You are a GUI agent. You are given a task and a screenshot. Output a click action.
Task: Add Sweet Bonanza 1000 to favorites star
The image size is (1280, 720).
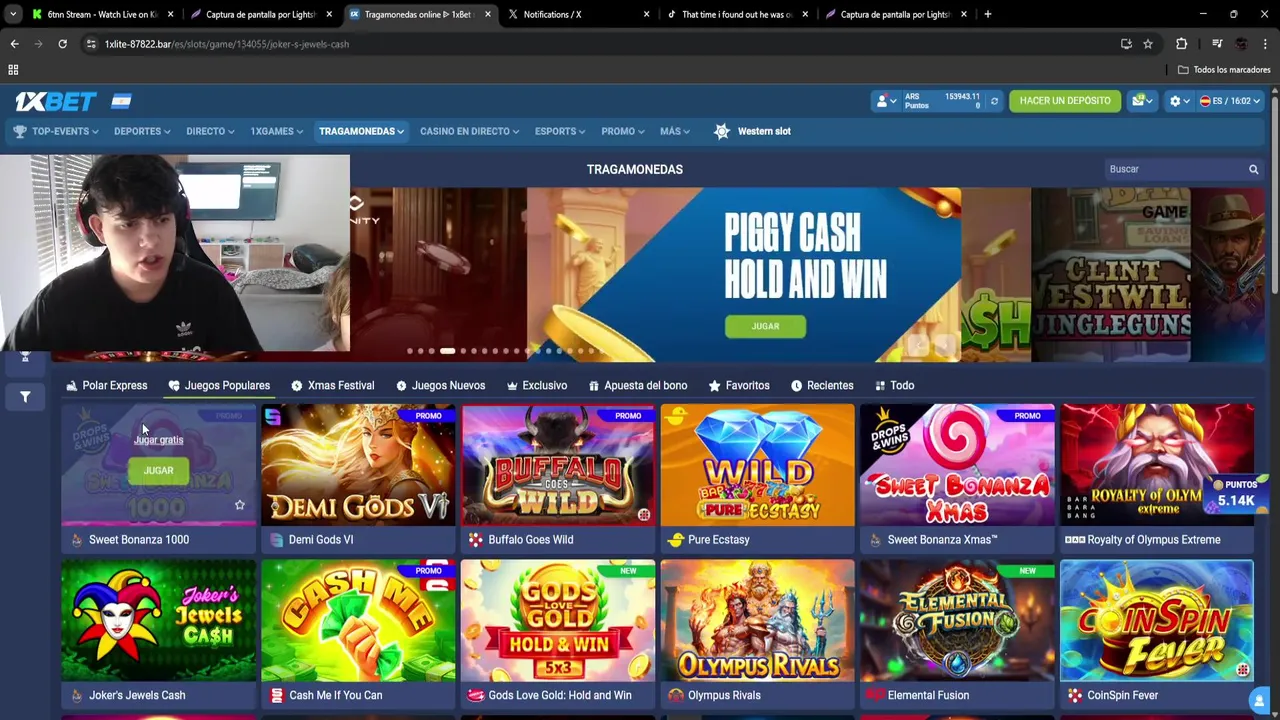[x=239, y=505]
